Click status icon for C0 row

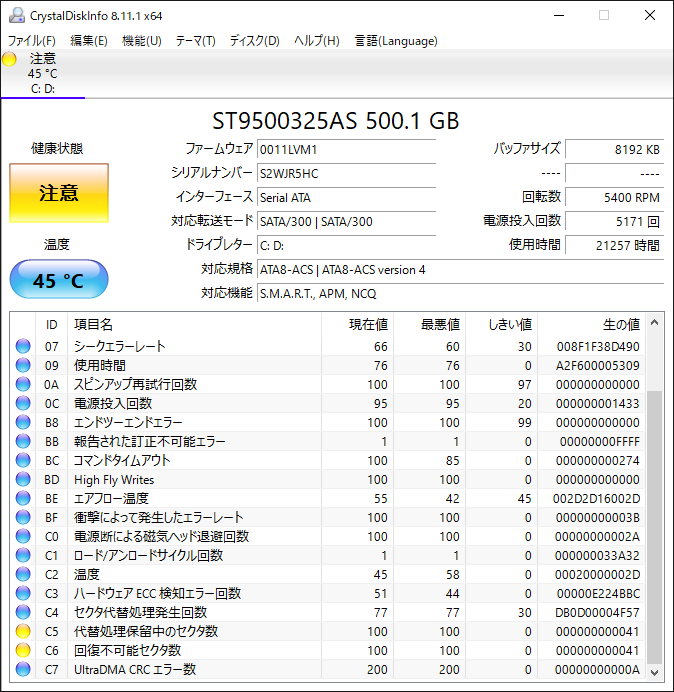point(23,536)
